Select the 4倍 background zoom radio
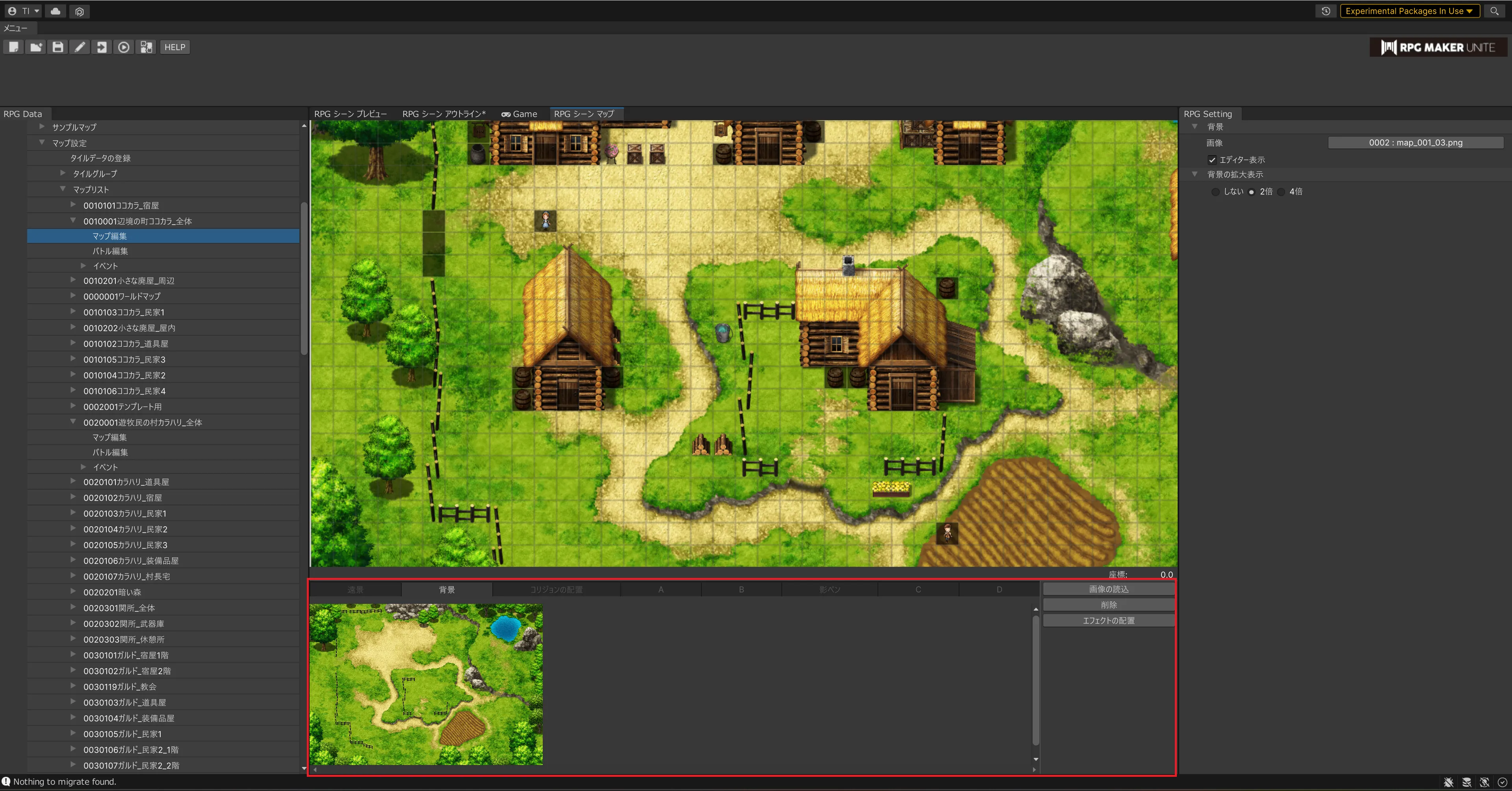The image size is (1512, 791). 1281,192
